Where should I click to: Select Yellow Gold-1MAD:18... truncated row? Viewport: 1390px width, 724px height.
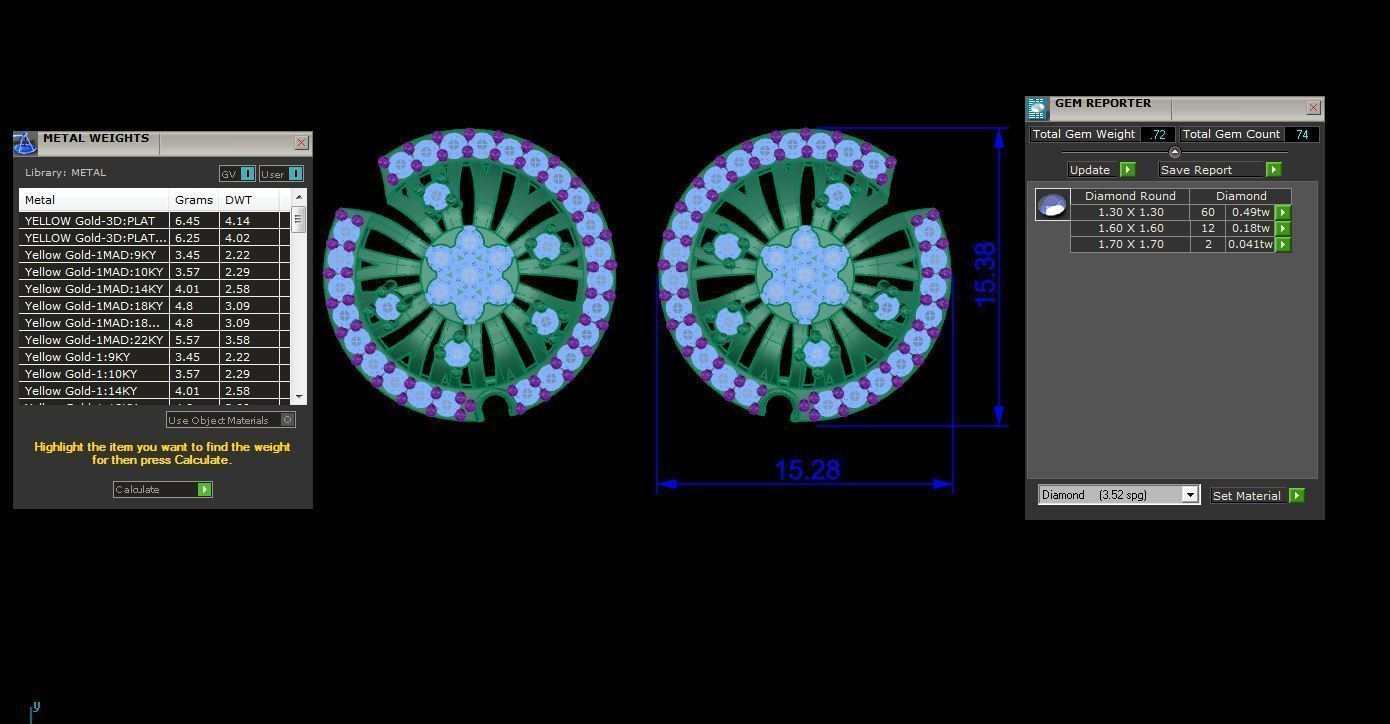coord(154,323)
